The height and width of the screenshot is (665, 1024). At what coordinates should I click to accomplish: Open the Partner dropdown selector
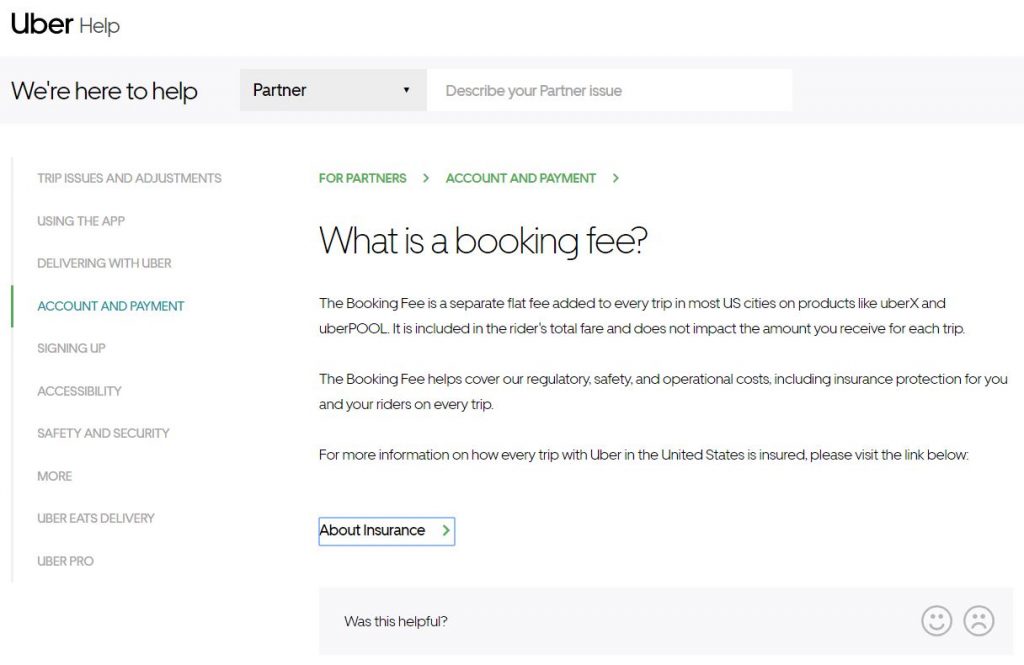[x=333, y=90]
